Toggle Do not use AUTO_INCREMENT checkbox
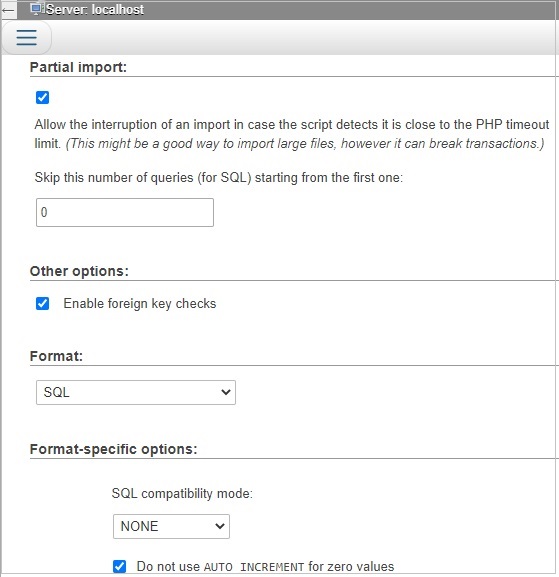 [119, 566]
